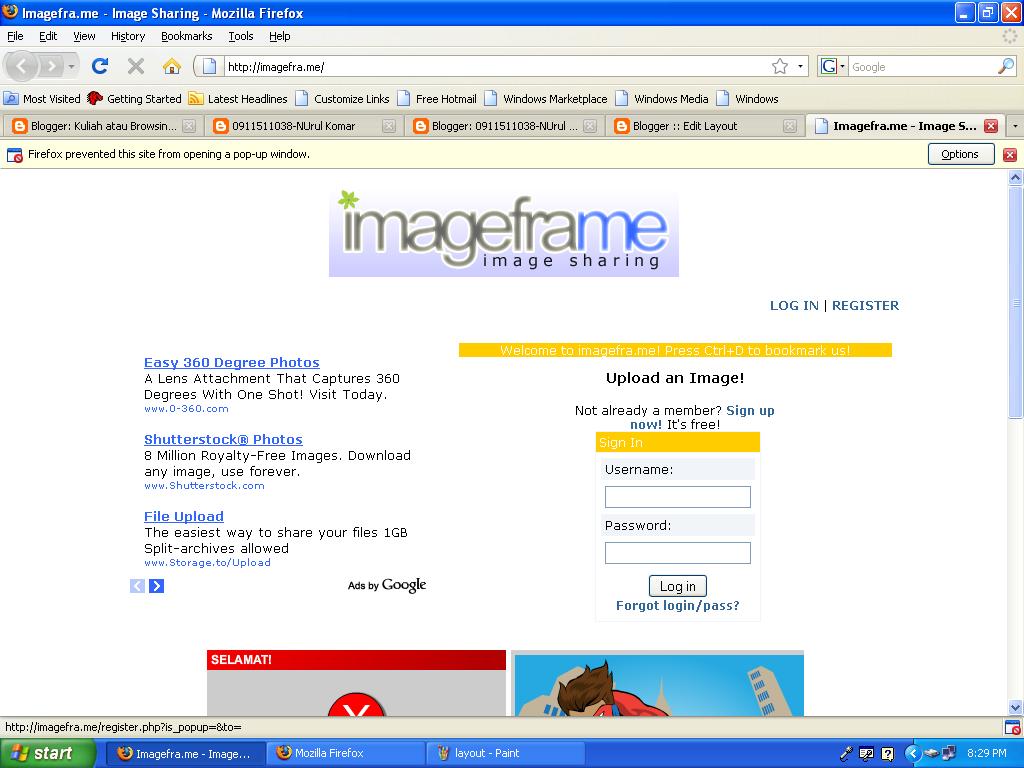1024x768 pixels.
Task: Open the Most Visited bookmarks folder
Action: [x=42, y=99]
